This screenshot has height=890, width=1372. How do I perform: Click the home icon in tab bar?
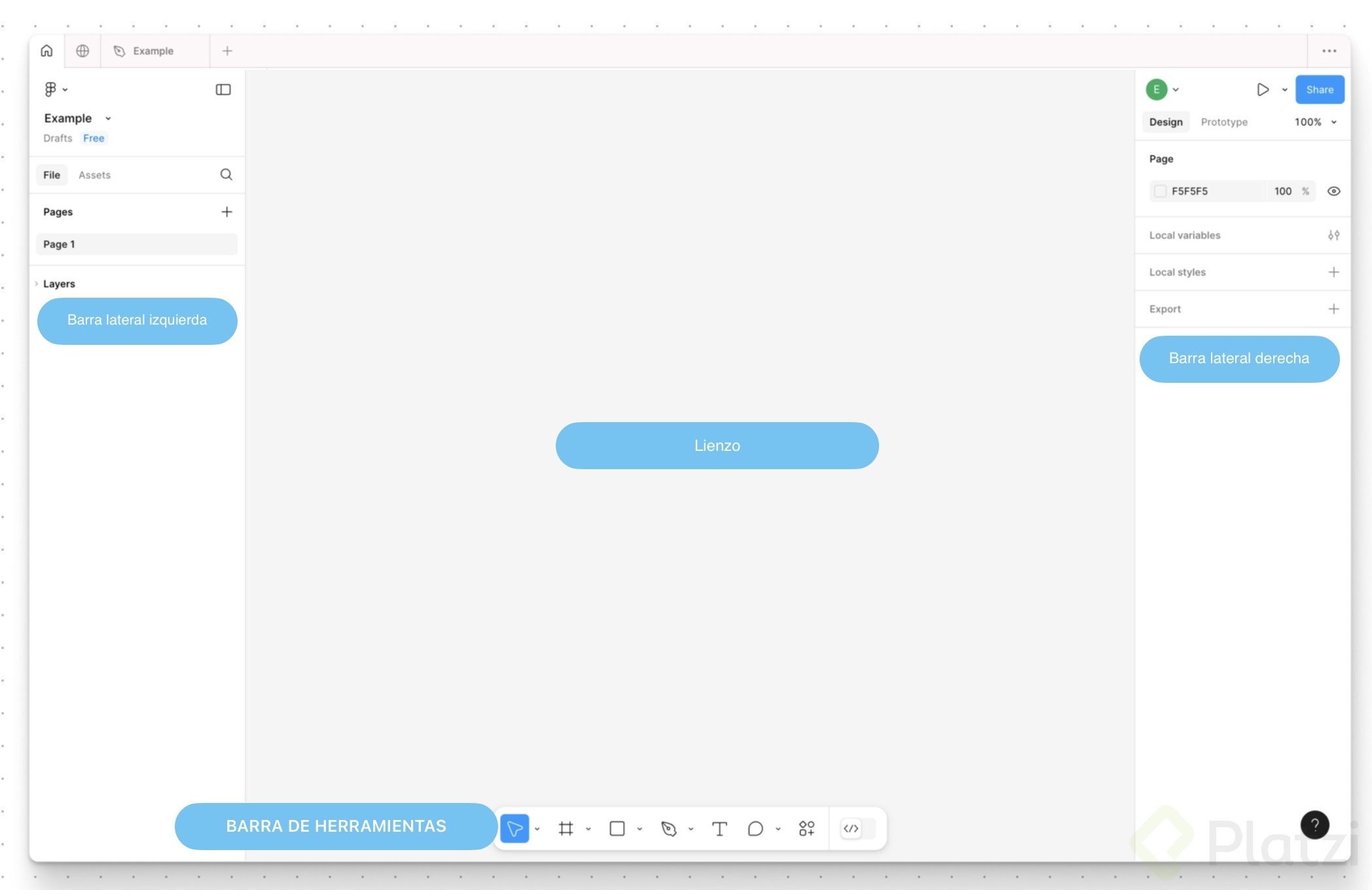click(x=47, y=51)
